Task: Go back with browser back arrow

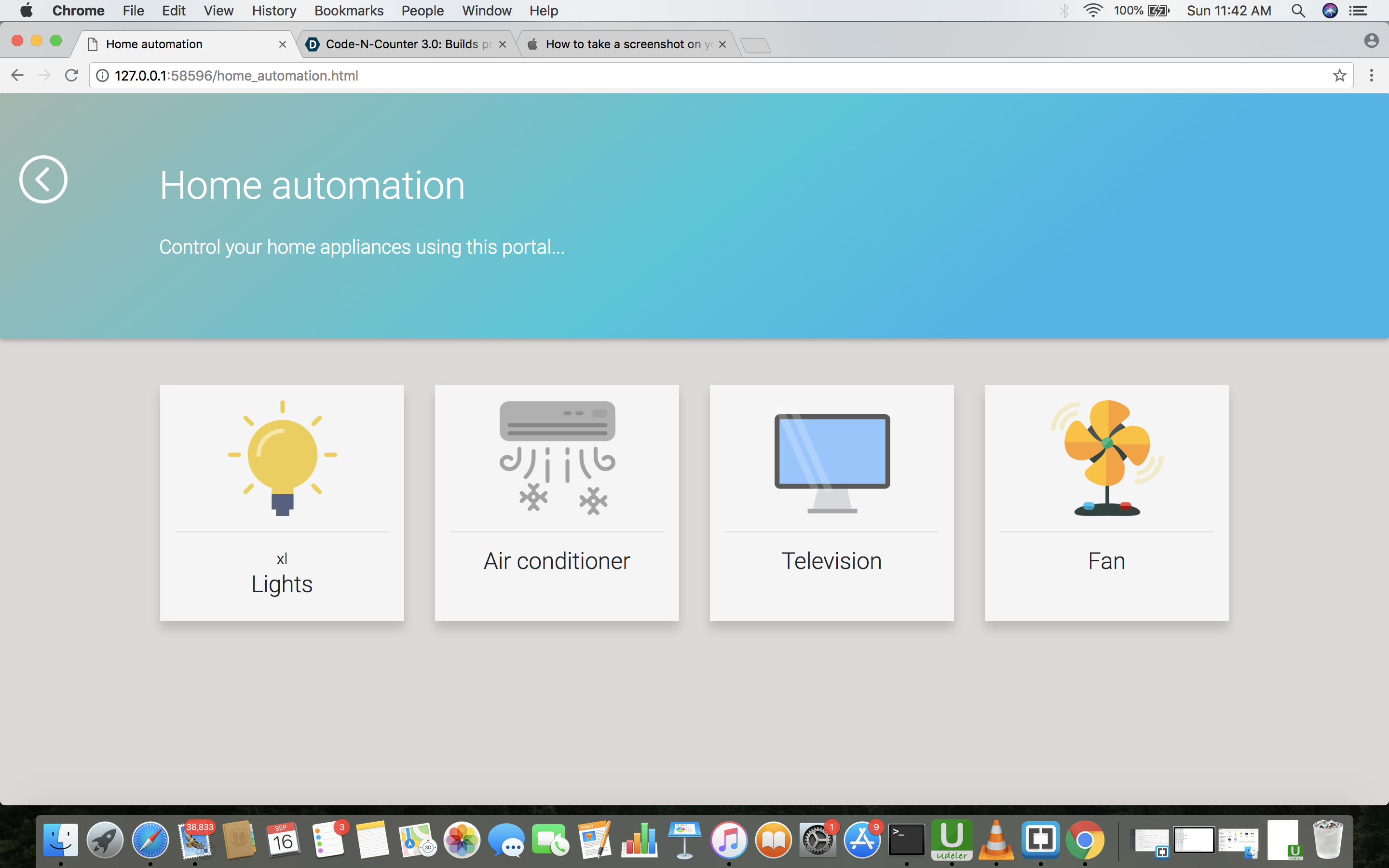Action: pyautogui.click(x=17, y=75)
